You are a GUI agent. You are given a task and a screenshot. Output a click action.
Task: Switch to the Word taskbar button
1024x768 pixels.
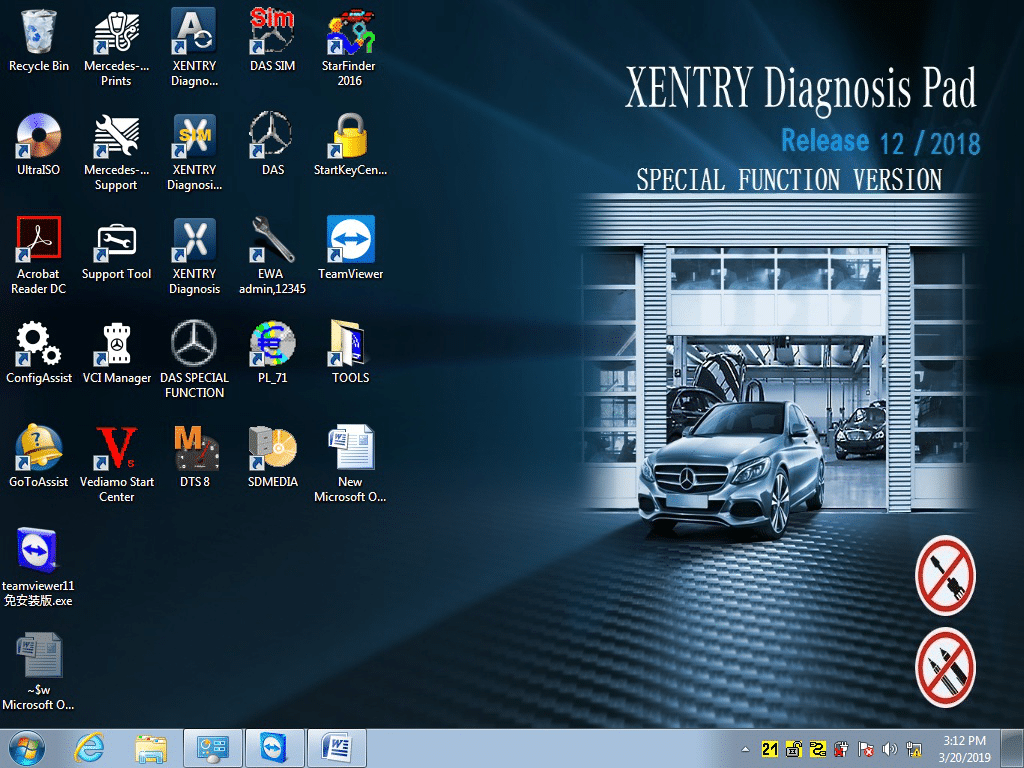[337, 748]
